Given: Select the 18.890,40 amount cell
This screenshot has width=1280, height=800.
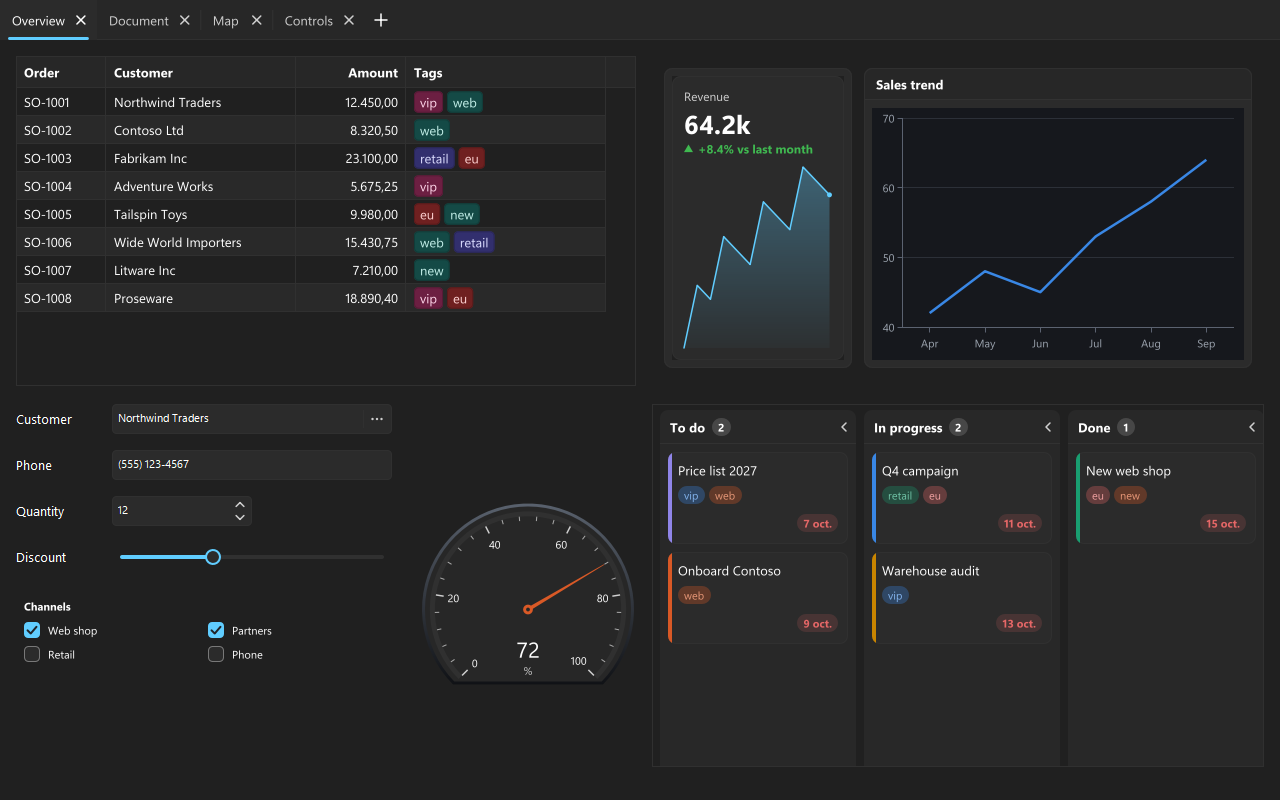Looking at the screenshot, I should click(x=351, y=298).
